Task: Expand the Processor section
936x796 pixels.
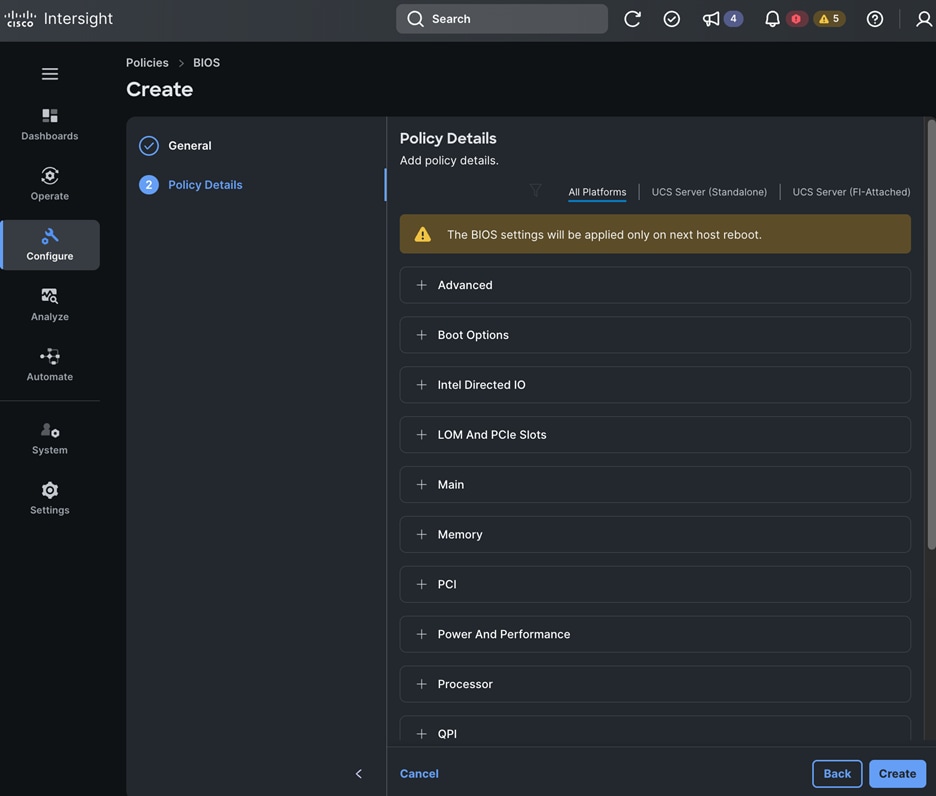Action: (655, 684)
